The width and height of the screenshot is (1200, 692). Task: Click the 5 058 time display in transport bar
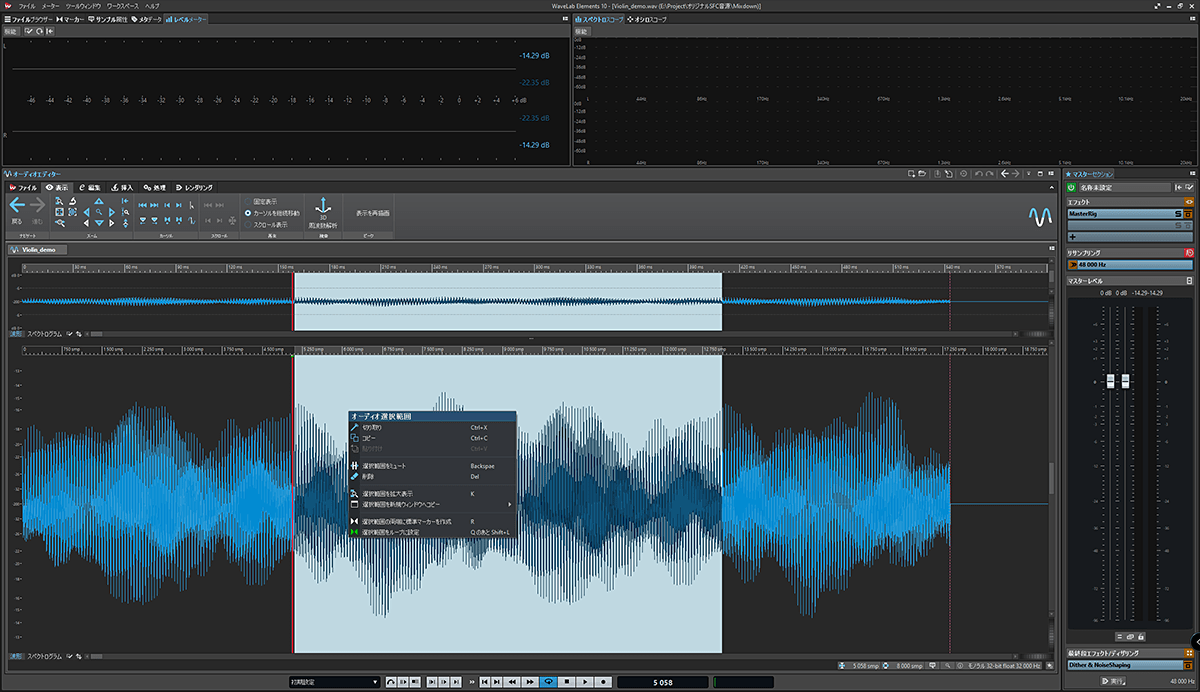pos(661,682)
